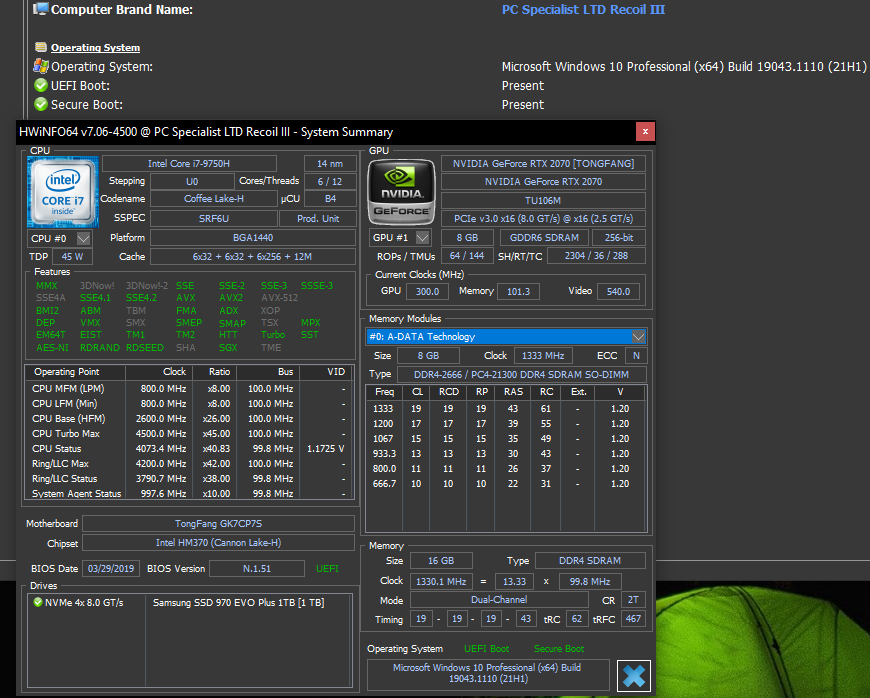Select the CPU Base (HFM) row
The width and height of the screenshot is (870, 698).
point(189,419)
